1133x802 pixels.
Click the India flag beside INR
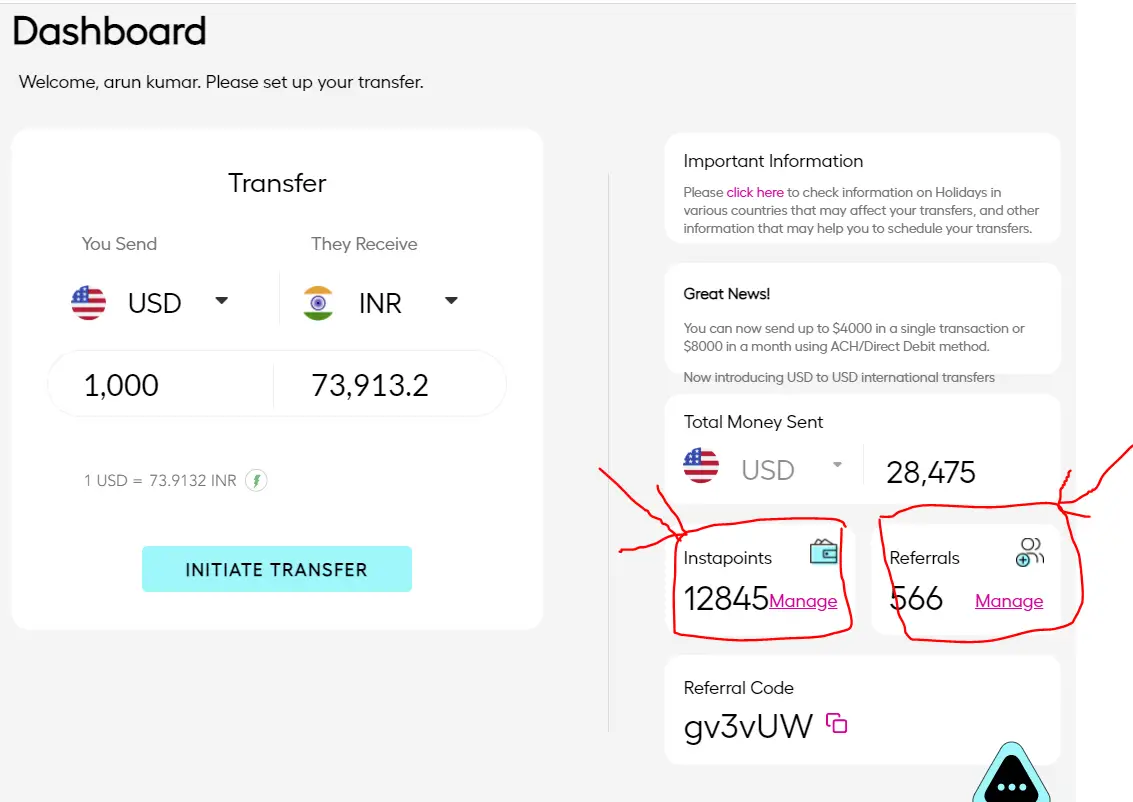[318, 303]
